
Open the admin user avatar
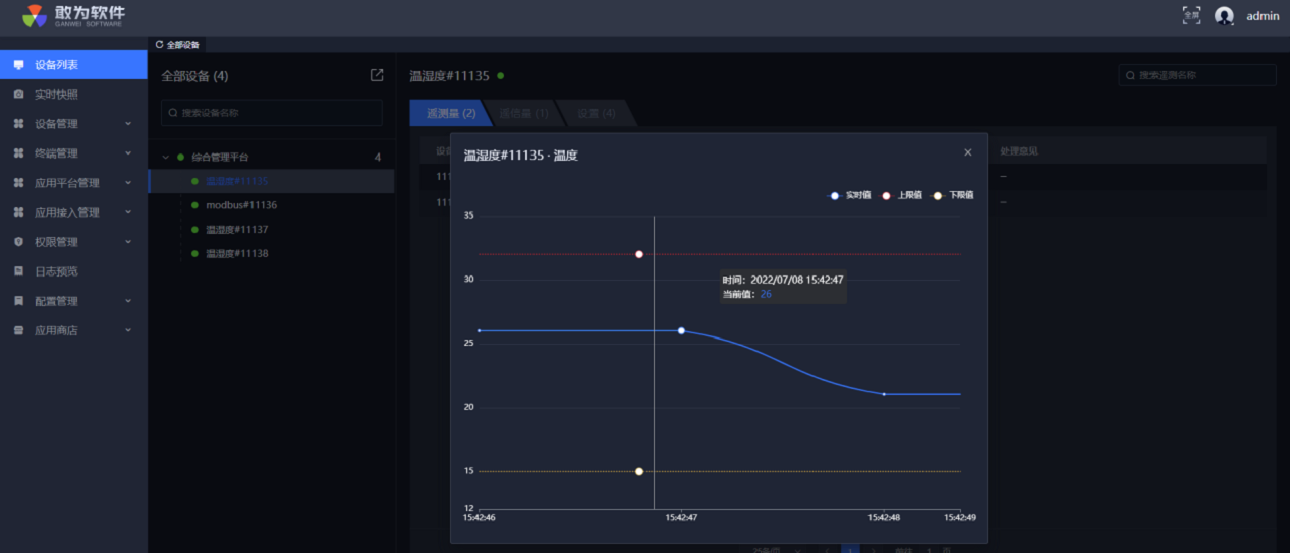click(1224, 16)
